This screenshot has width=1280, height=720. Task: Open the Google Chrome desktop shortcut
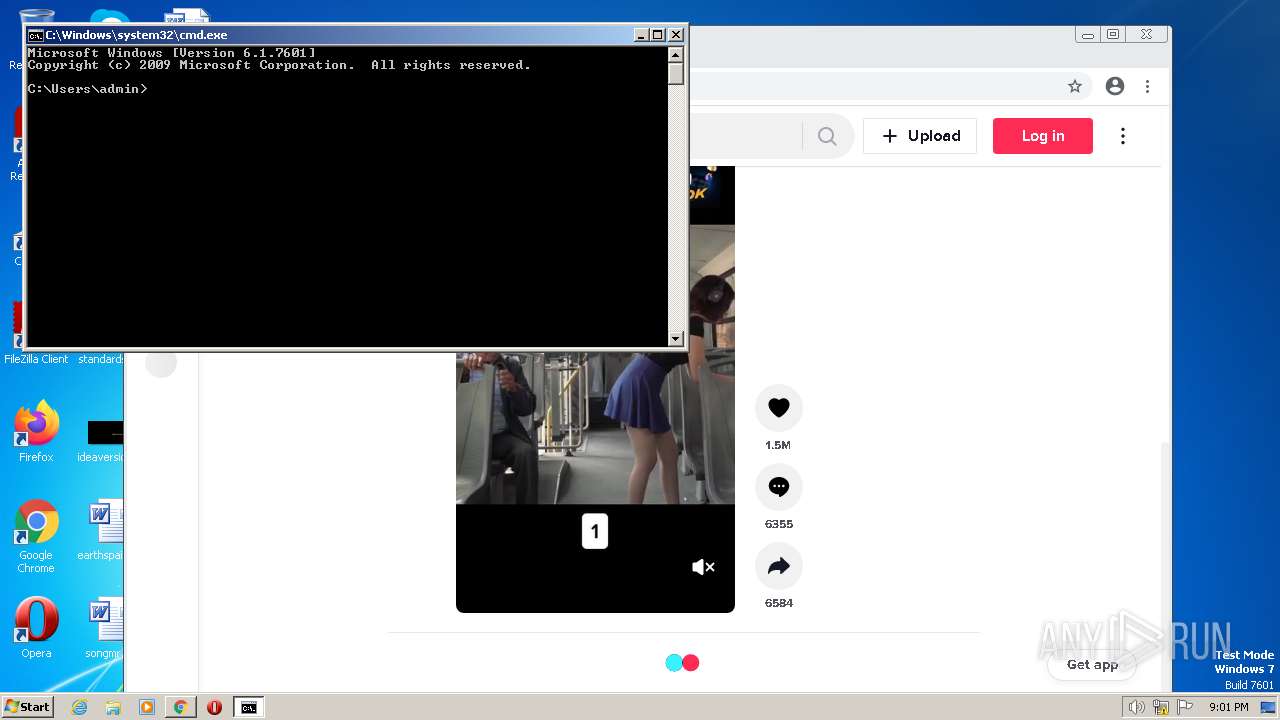[36, 536]
